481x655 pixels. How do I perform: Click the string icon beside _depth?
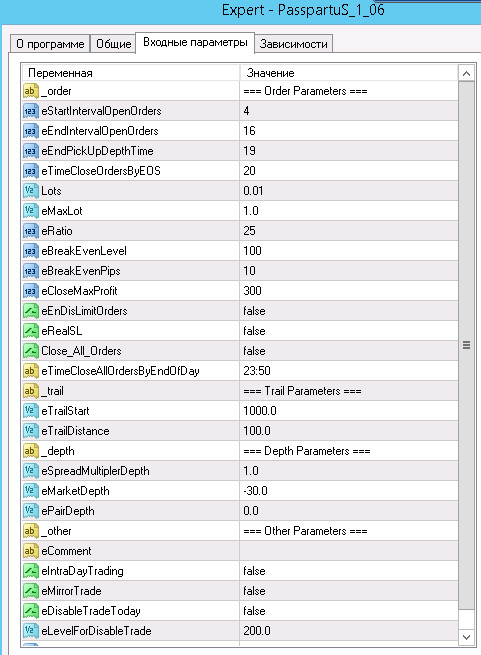[x=31, y=451]
